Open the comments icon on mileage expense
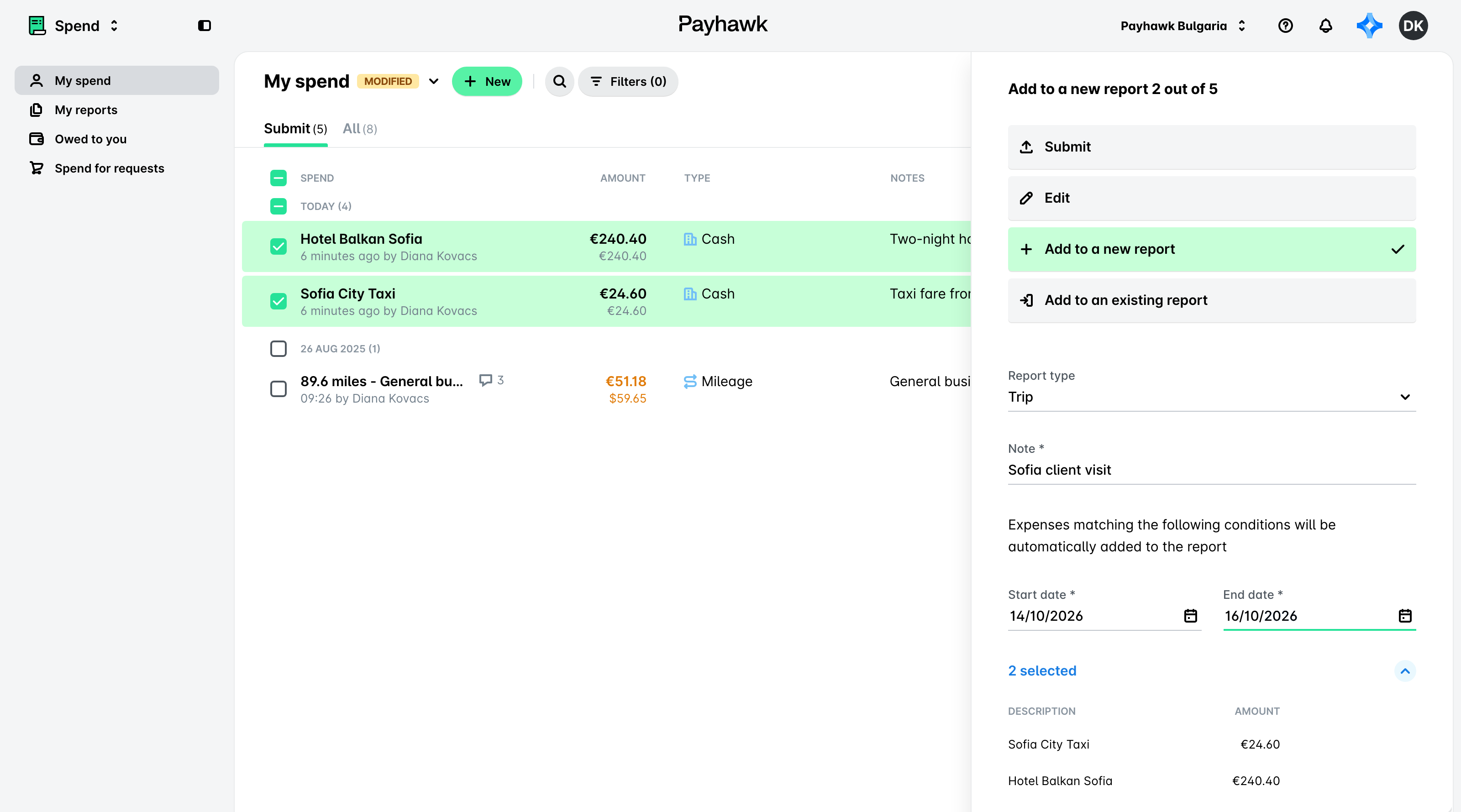This screenshot has width=1461, height=812. pyautogui.click(x=485, y=380)
